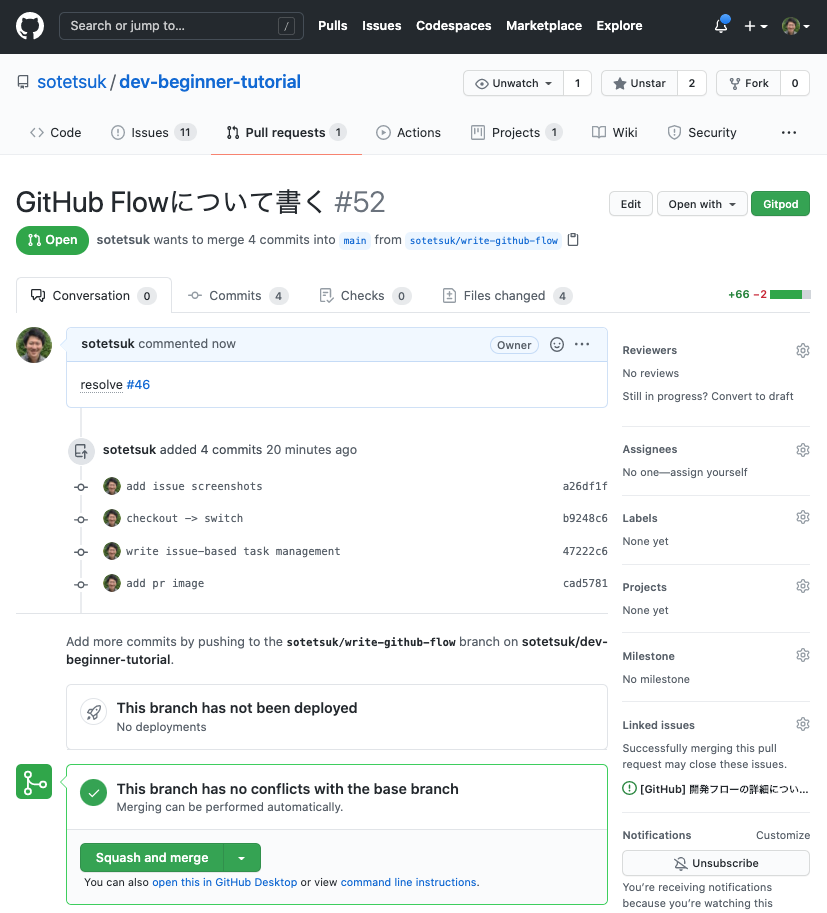
Task: Open the Wiki tab
Action: click(x=614, y=133)
